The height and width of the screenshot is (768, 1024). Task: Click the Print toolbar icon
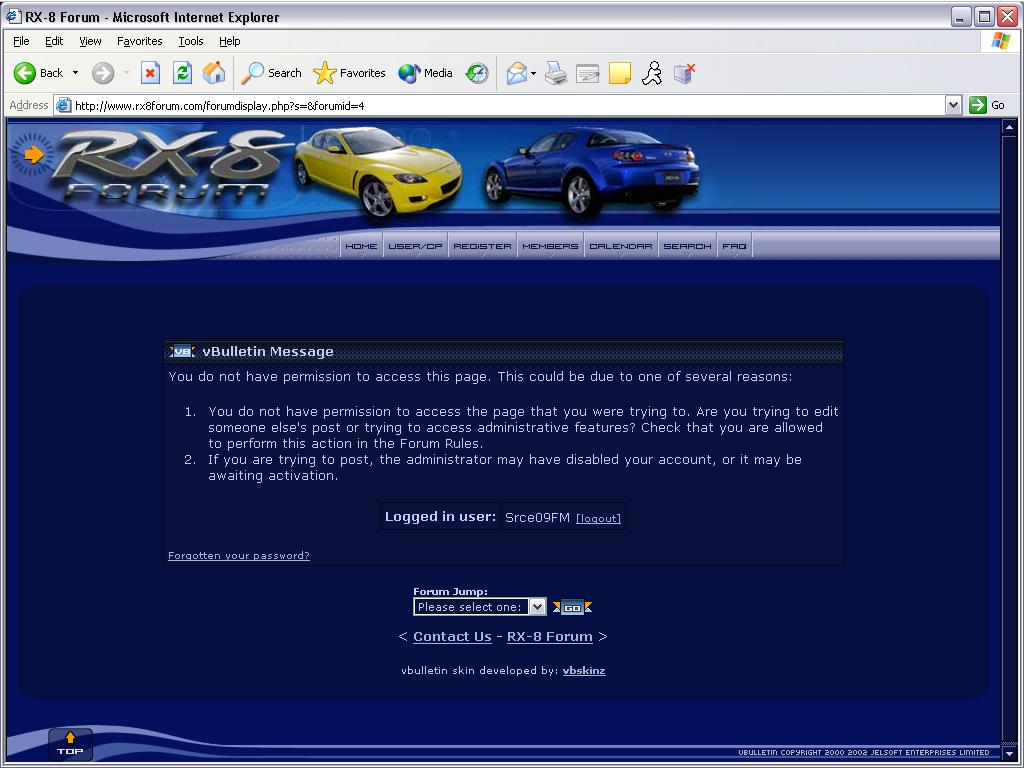click(x=556, y=73)
